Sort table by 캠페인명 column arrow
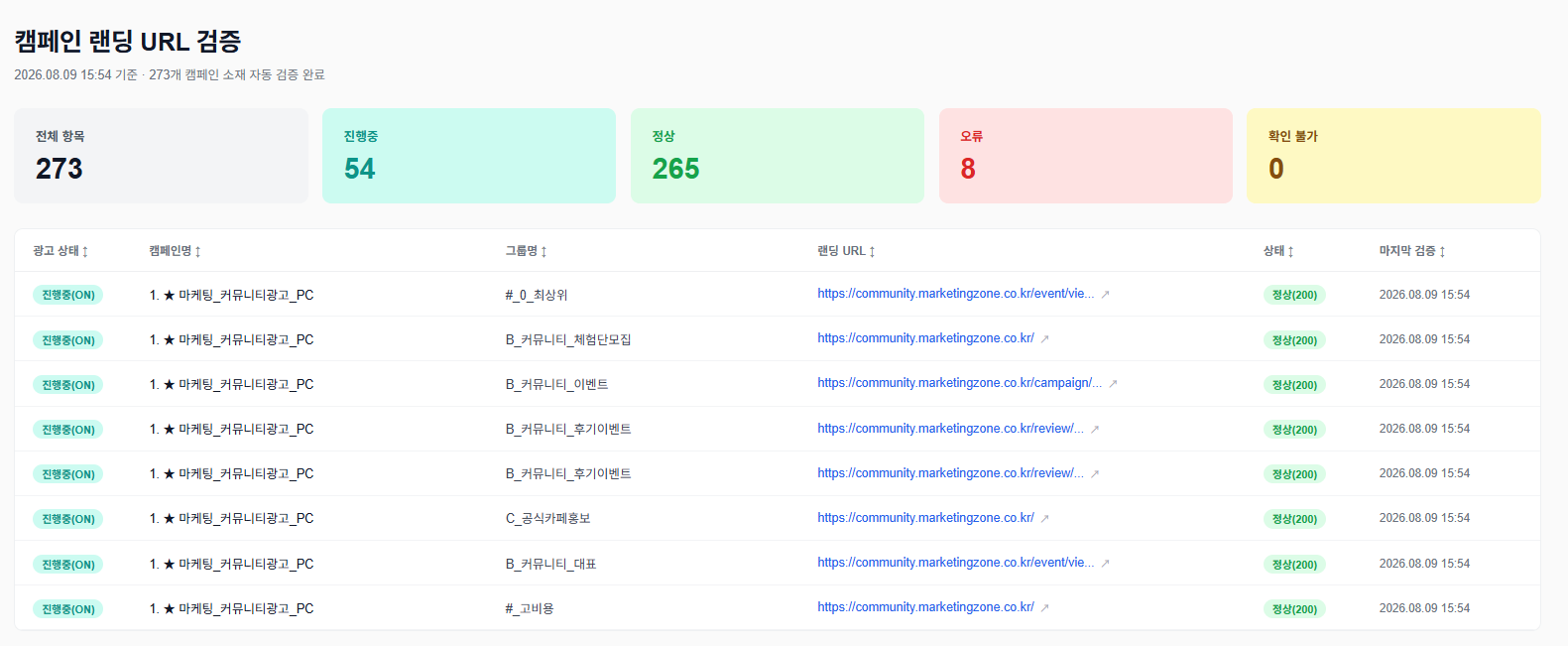Screen dimensions: 1568x646 tap(198, 252)
